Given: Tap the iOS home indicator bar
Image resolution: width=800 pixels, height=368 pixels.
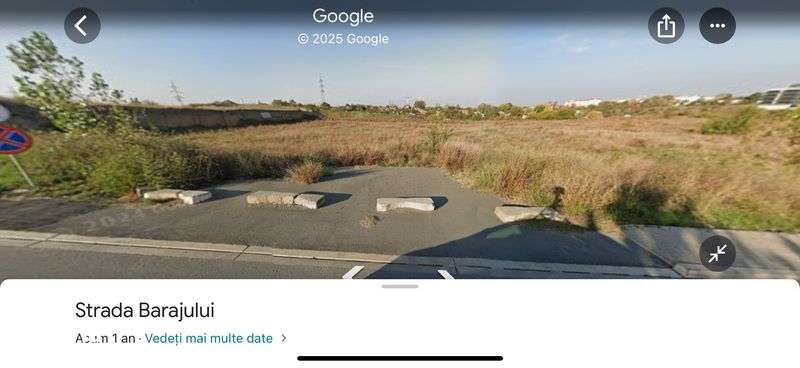Looking at the screenshot, I should (400, 358).
